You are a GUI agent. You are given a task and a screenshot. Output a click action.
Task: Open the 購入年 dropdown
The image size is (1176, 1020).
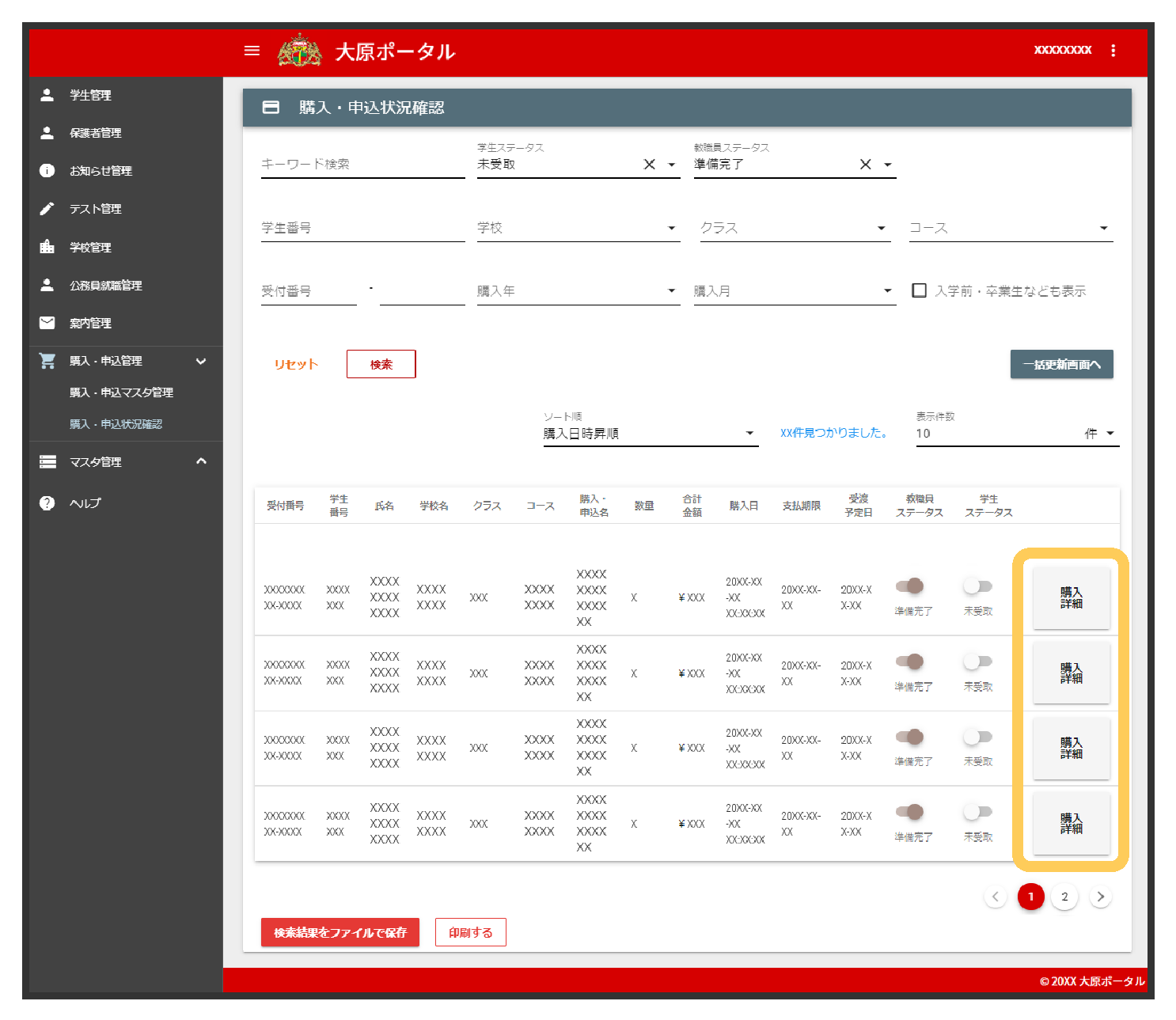(579, 291)
